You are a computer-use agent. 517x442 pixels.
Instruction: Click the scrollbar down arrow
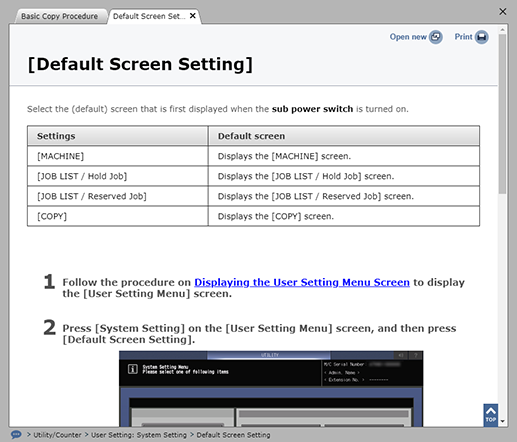502,422
